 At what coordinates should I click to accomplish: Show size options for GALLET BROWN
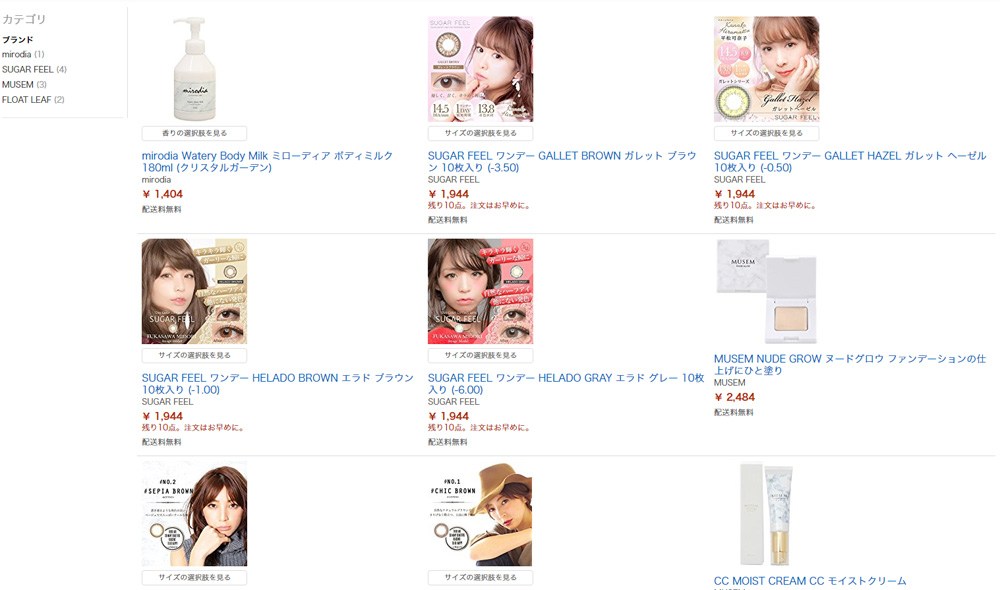(x=480, y=133)
